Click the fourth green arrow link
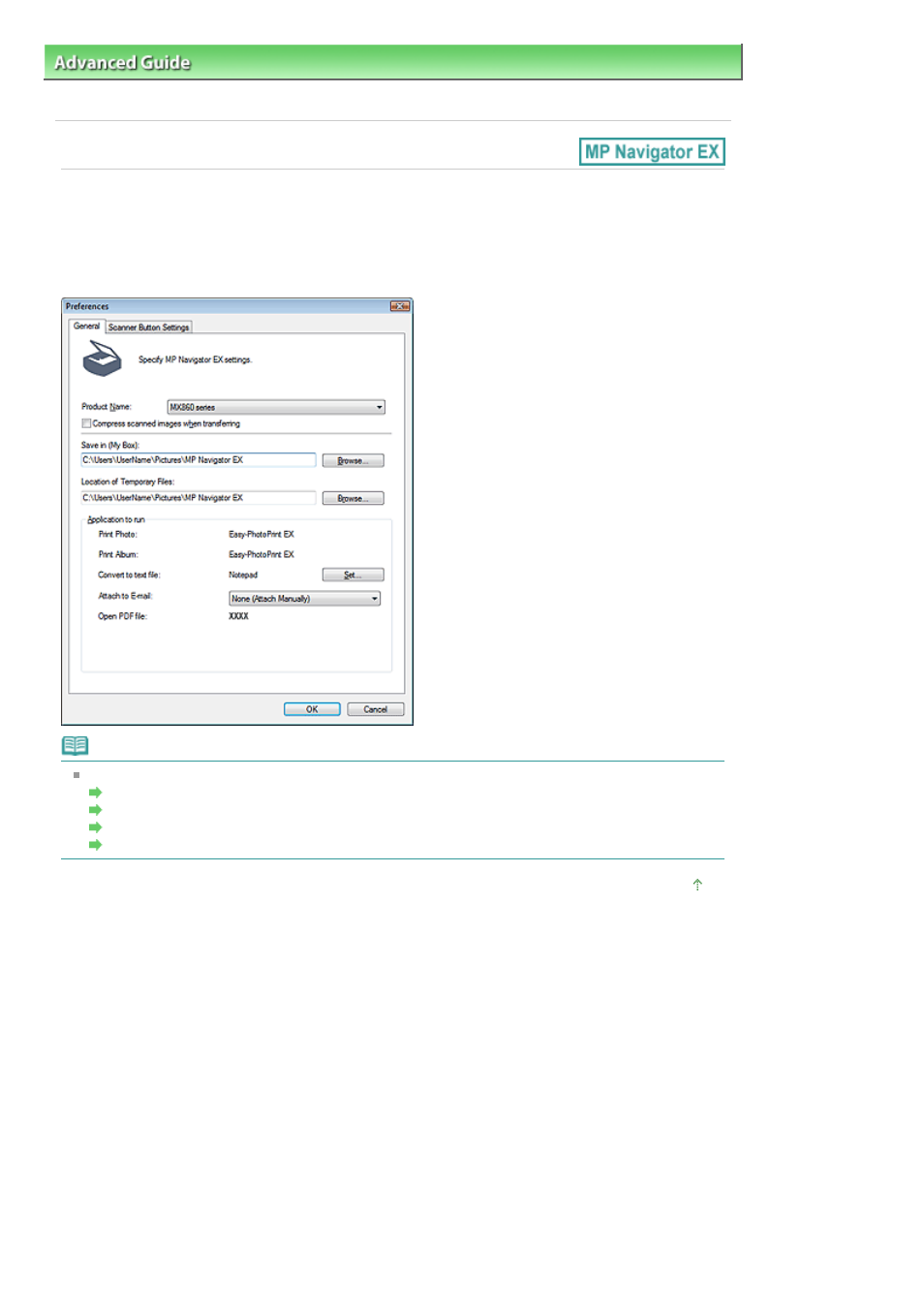924x1308 pixels. pyautogui.click(x=95, y=845)
